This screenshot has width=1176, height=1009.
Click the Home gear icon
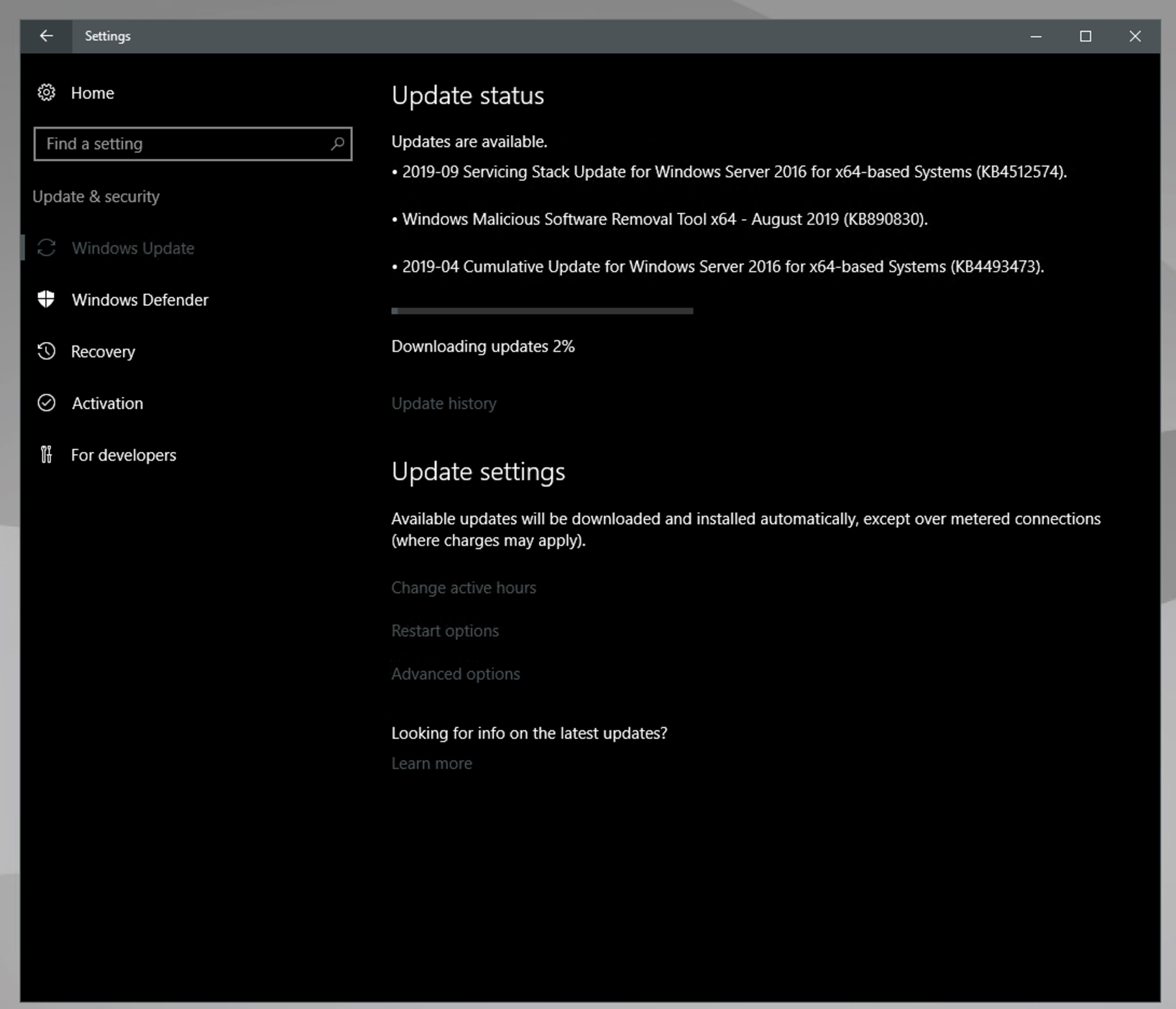47,93
